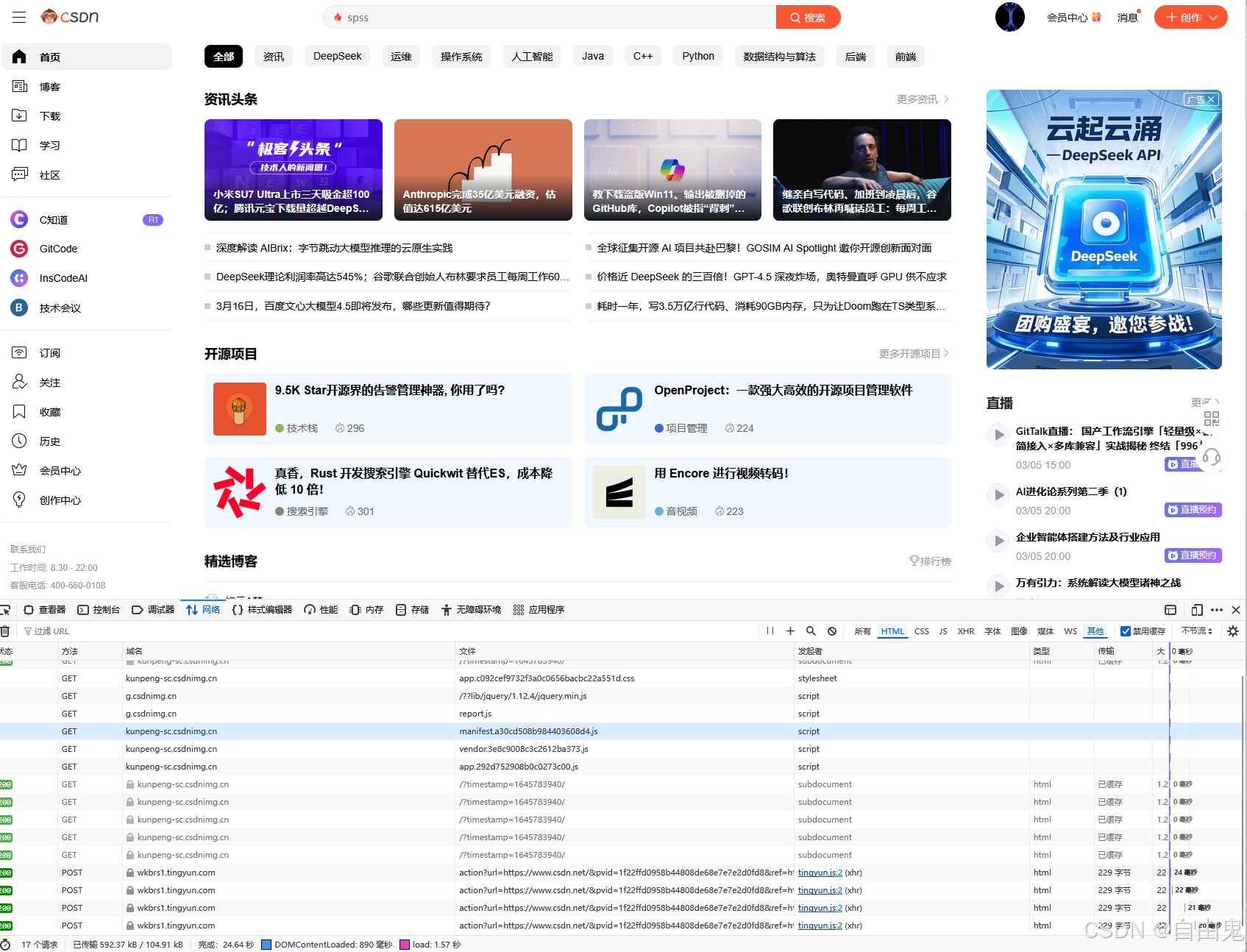This screenshot has width=1247, height=952.
Task: Toggle the XHR request filter
Action: coord(966,631)
